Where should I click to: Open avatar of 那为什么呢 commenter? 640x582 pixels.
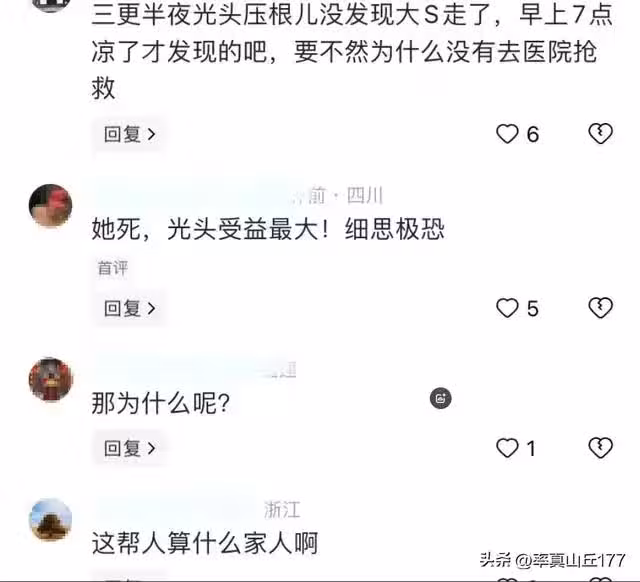pyautogui.click(x=51, y=379)
